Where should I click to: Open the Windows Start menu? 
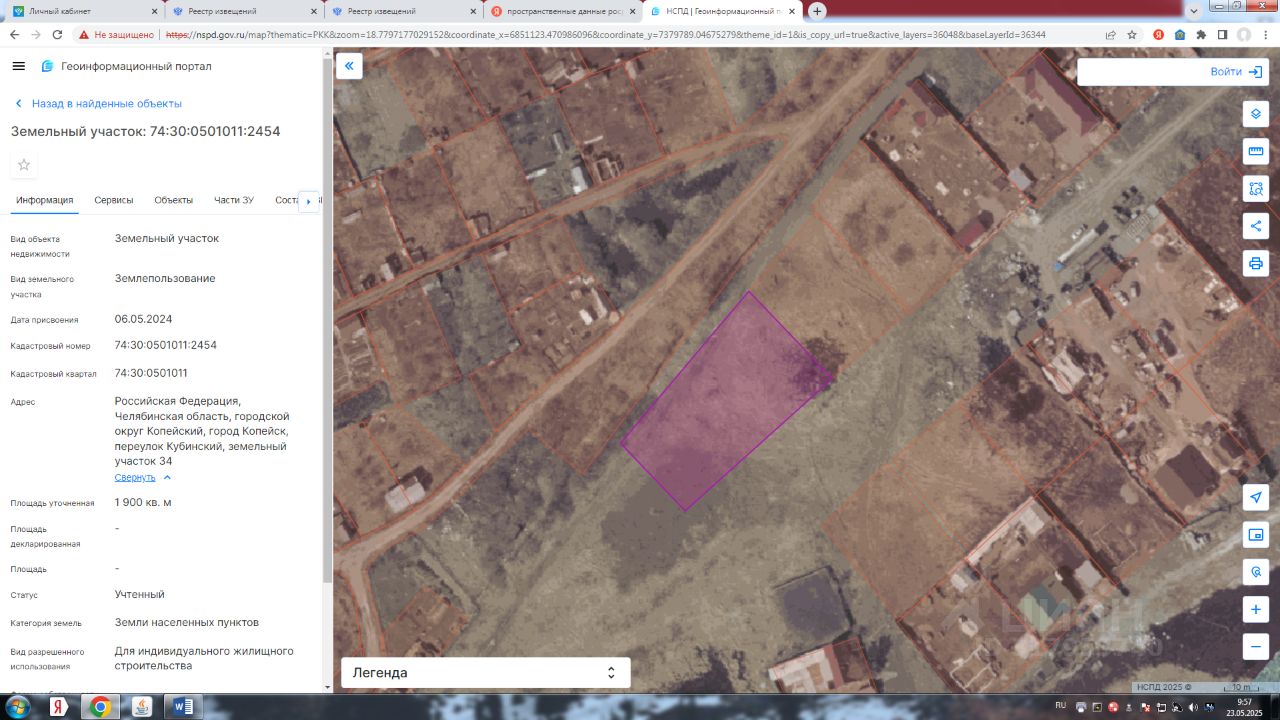pyautogui.click(x=17, y=707)
